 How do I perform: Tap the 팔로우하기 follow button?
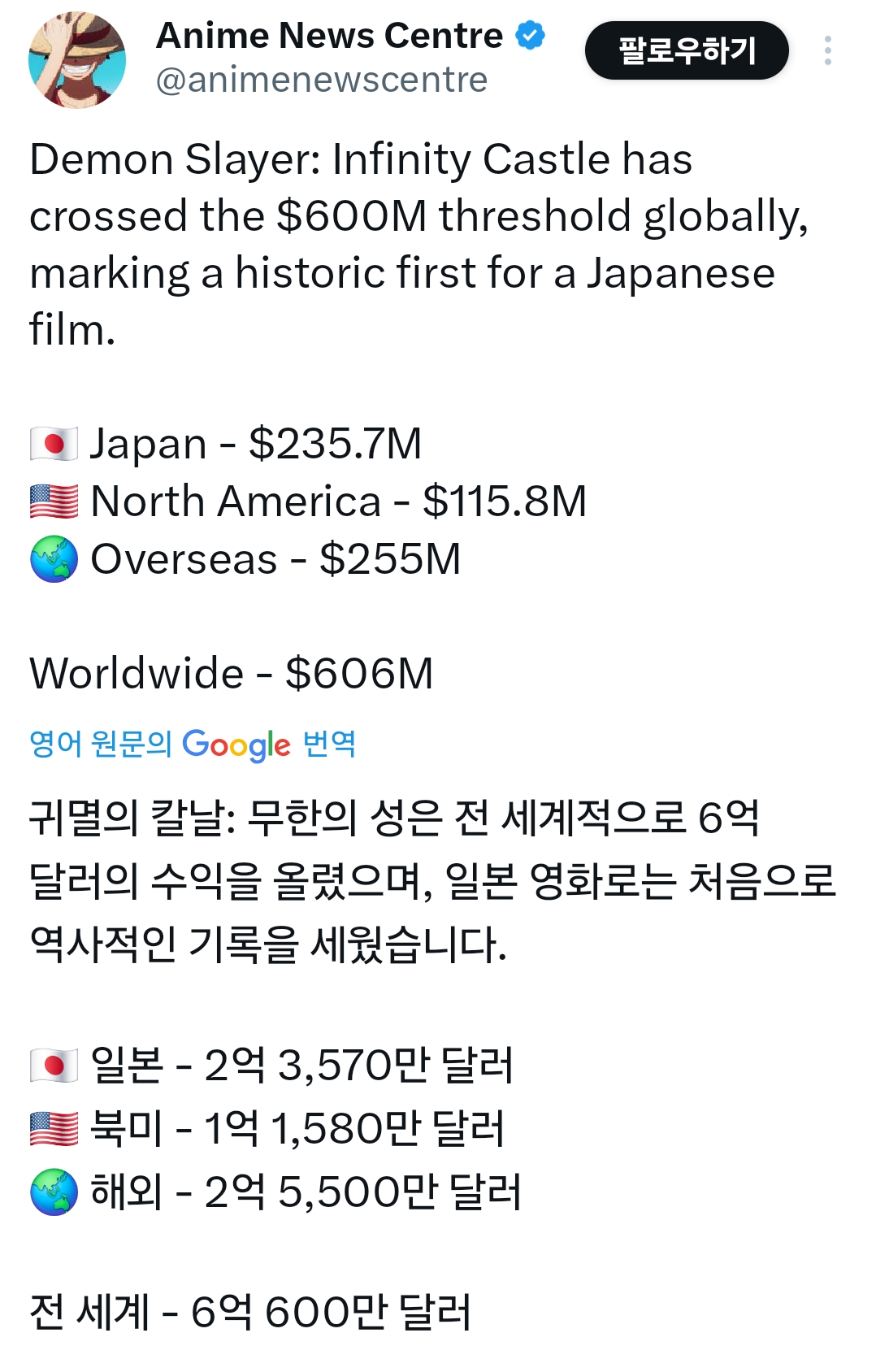pyautogui.click(x=687, y=50)
